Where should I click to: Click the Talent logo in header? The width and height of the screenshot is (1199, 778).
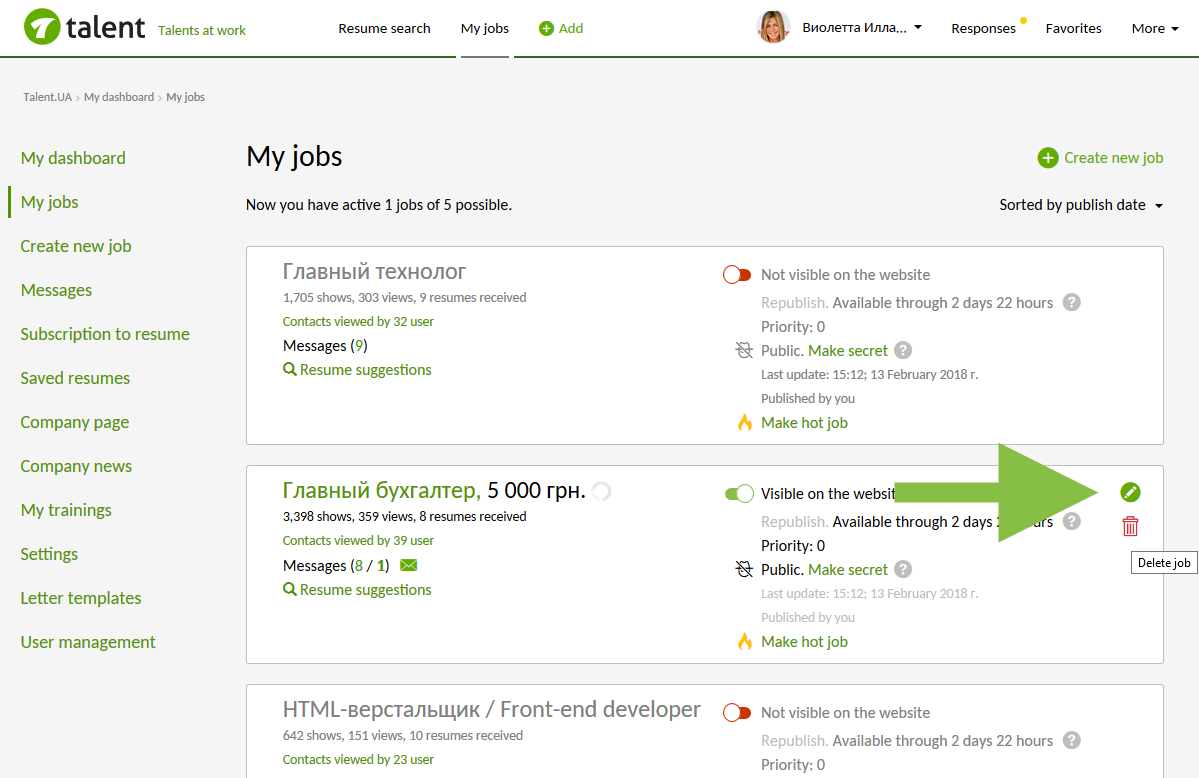(x=85, y=28)
